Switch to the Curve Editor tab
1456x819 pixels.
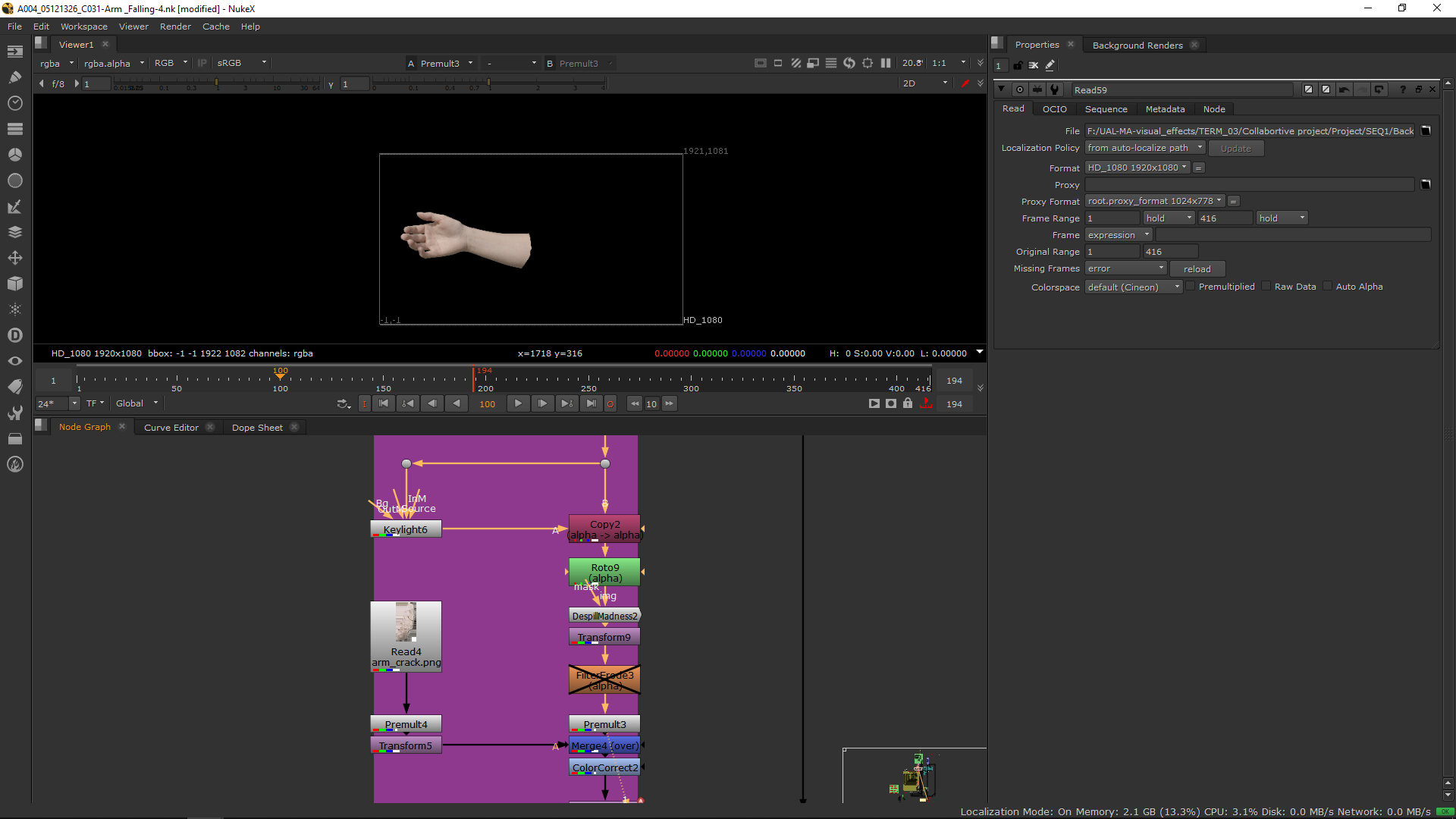(x=171, y=428)
